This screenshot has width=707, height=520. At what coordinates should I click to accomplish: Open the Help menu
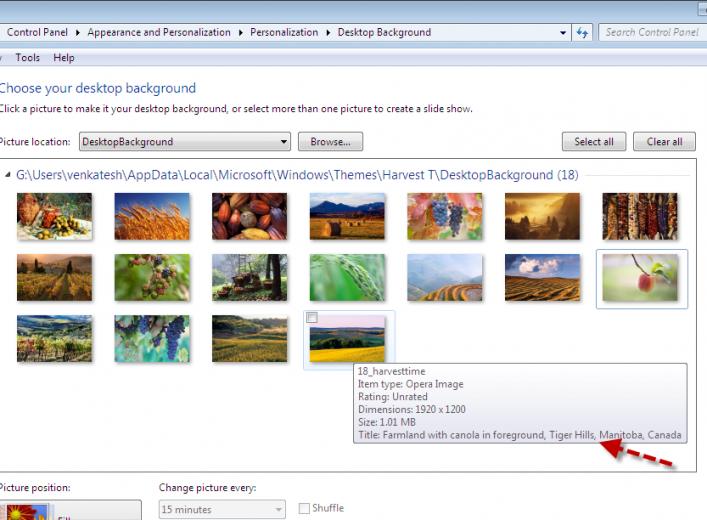[x=64, y=58]
